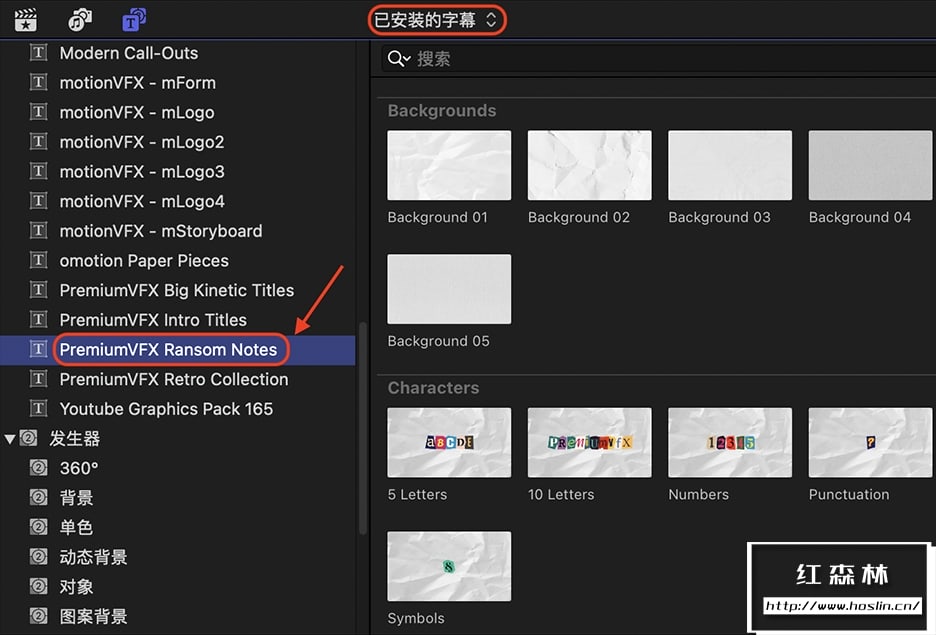Click generator icon beside 对象
936x635 pixels.
coord(38,586)
